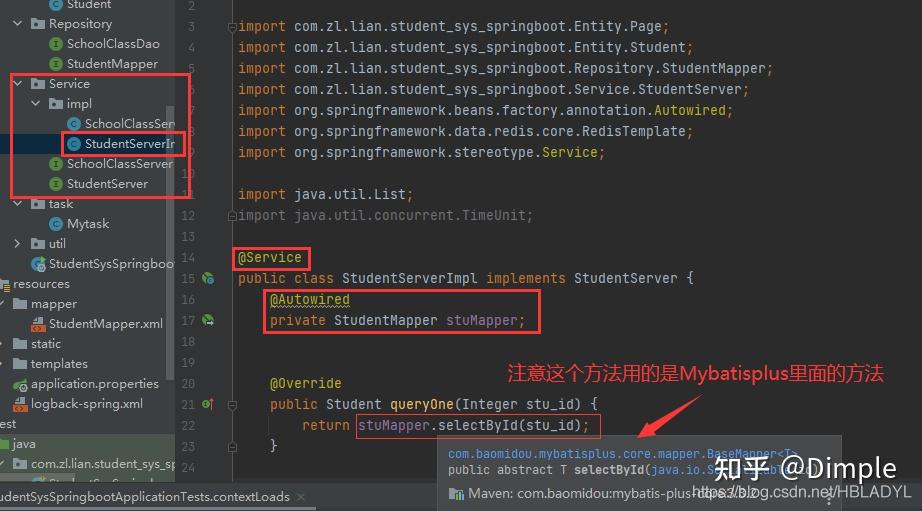This screenshot has height=511, width=922.
Task: Collapse the impl folder
Action: click(36, 103)
